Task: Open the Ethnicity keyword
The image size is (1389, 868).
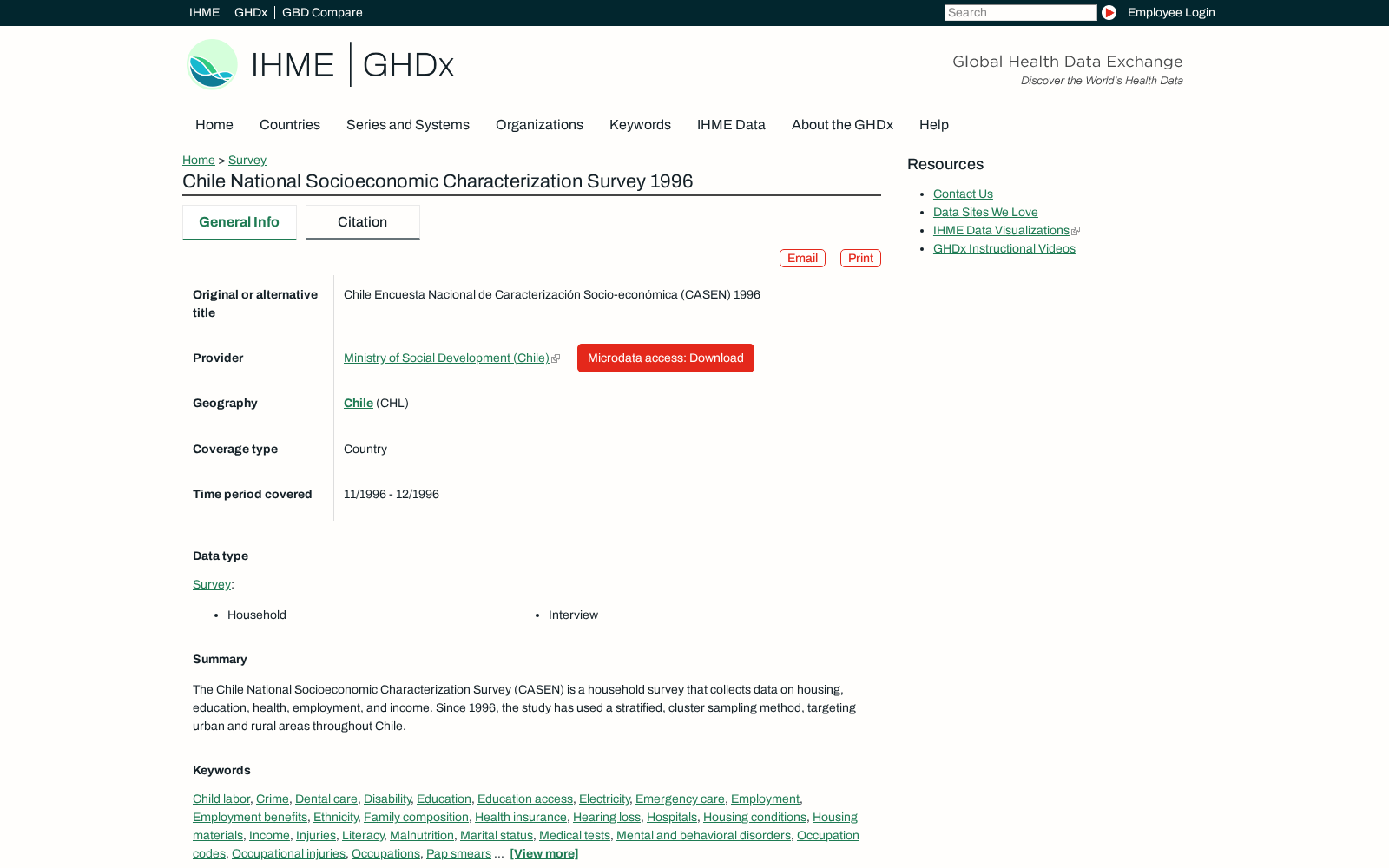Action: pos(335,817)
